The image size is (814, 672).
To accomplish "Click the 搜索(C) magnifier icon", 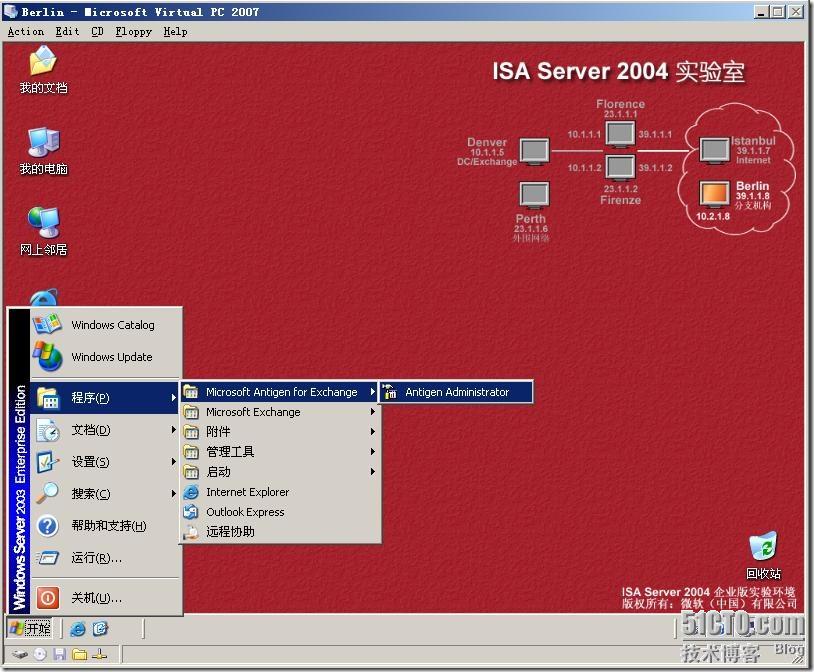I will [48, 494].
